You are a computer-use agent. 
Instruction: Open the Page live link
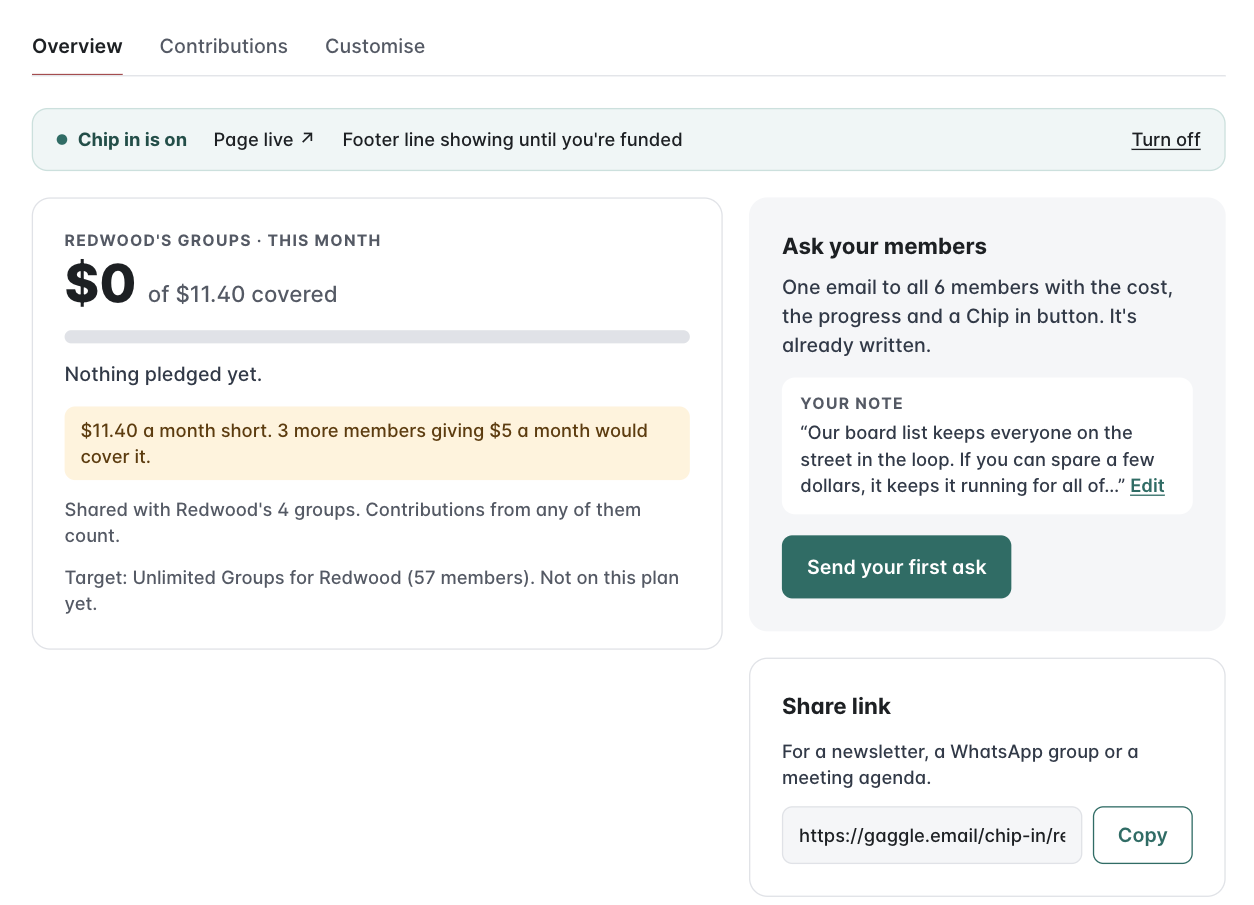pyautogui.click(x=264, y=140)
